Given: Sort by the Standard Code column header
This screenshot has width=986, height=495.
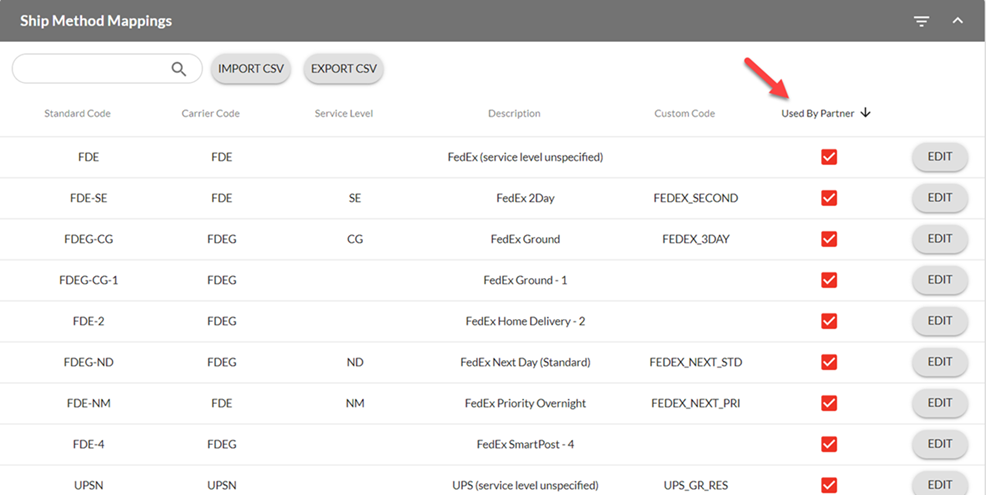Looking at the screenshot, I should pyautogui.click(x=77, y=114).
